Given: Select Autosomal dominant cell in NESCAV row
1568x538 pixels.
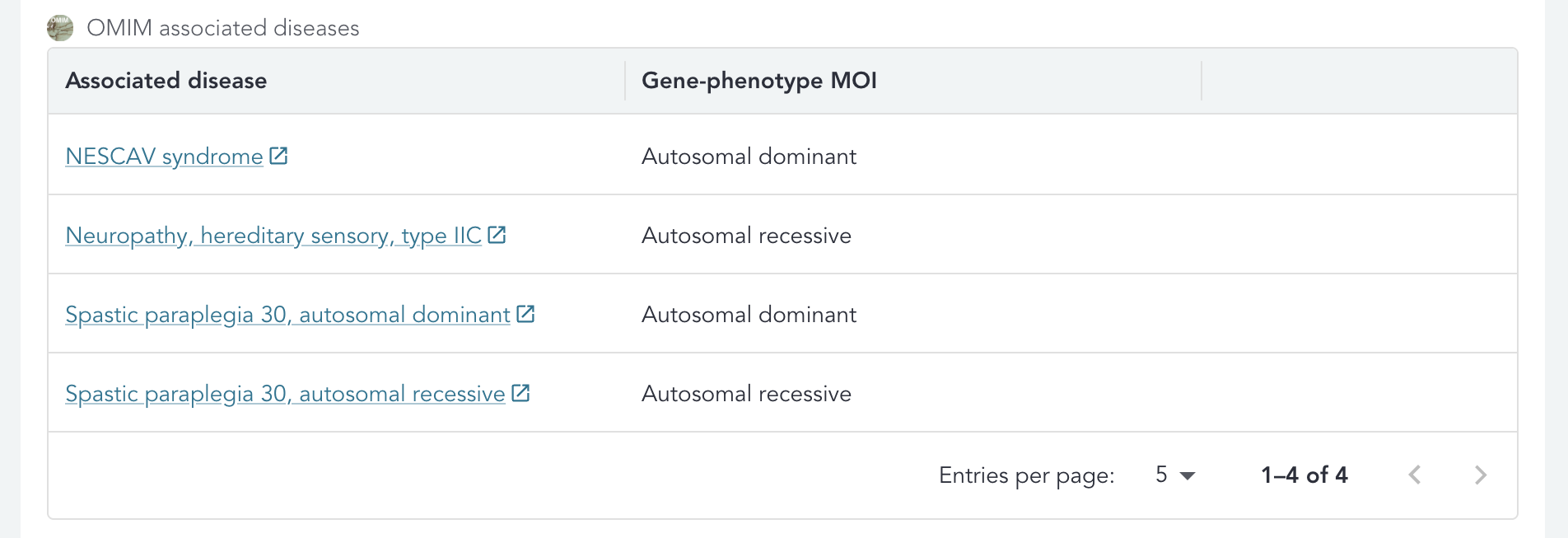Looking at the screenshot, I should [749, 157].
